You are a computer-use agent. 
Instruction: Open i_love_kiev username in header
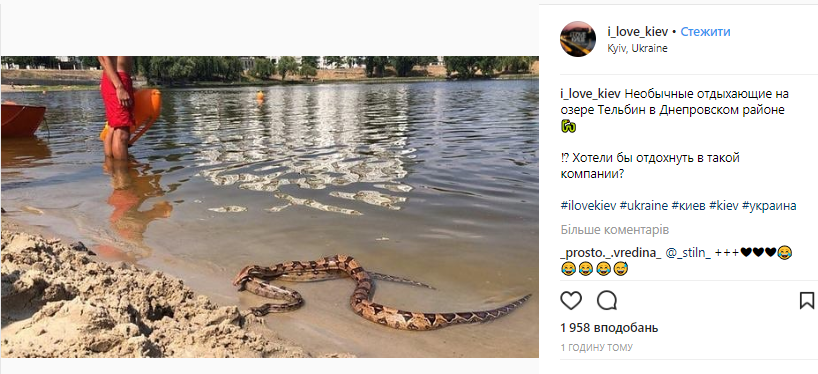point(637,31)
